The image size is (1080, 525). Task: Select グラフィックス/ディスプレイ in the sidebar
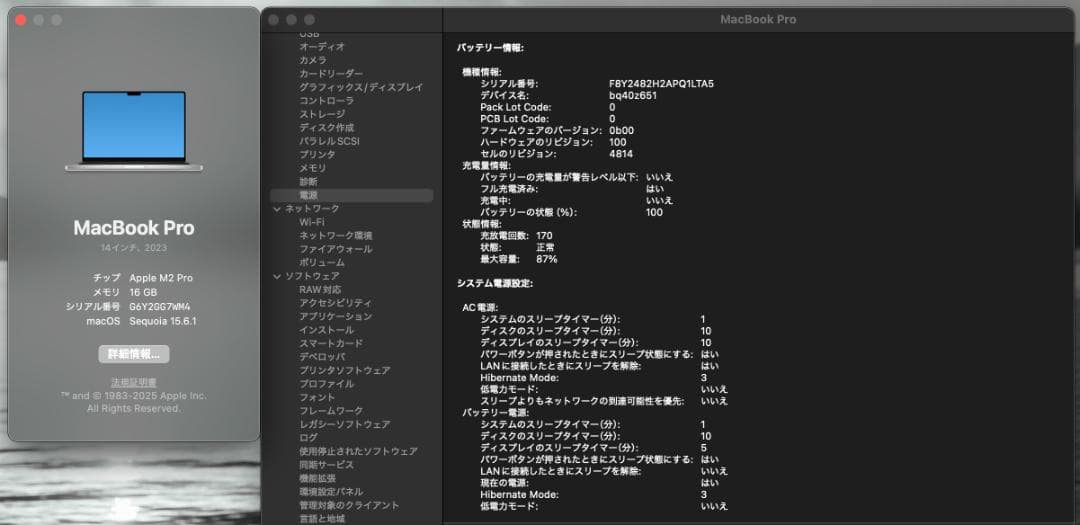pyautogui.click(x=361, y=88)
